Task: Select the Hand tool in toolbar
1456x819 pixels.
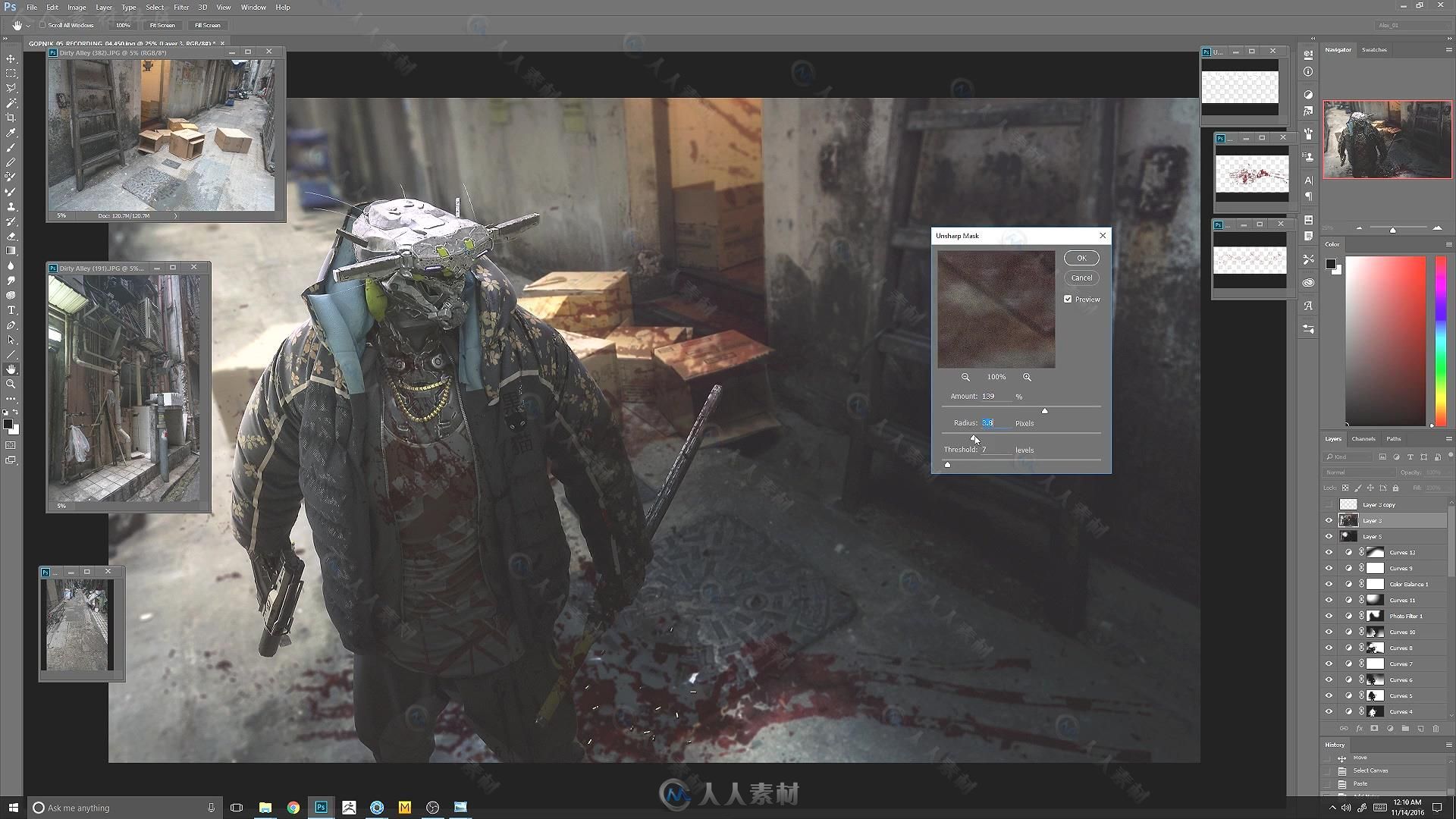Action: coord(11,369)
